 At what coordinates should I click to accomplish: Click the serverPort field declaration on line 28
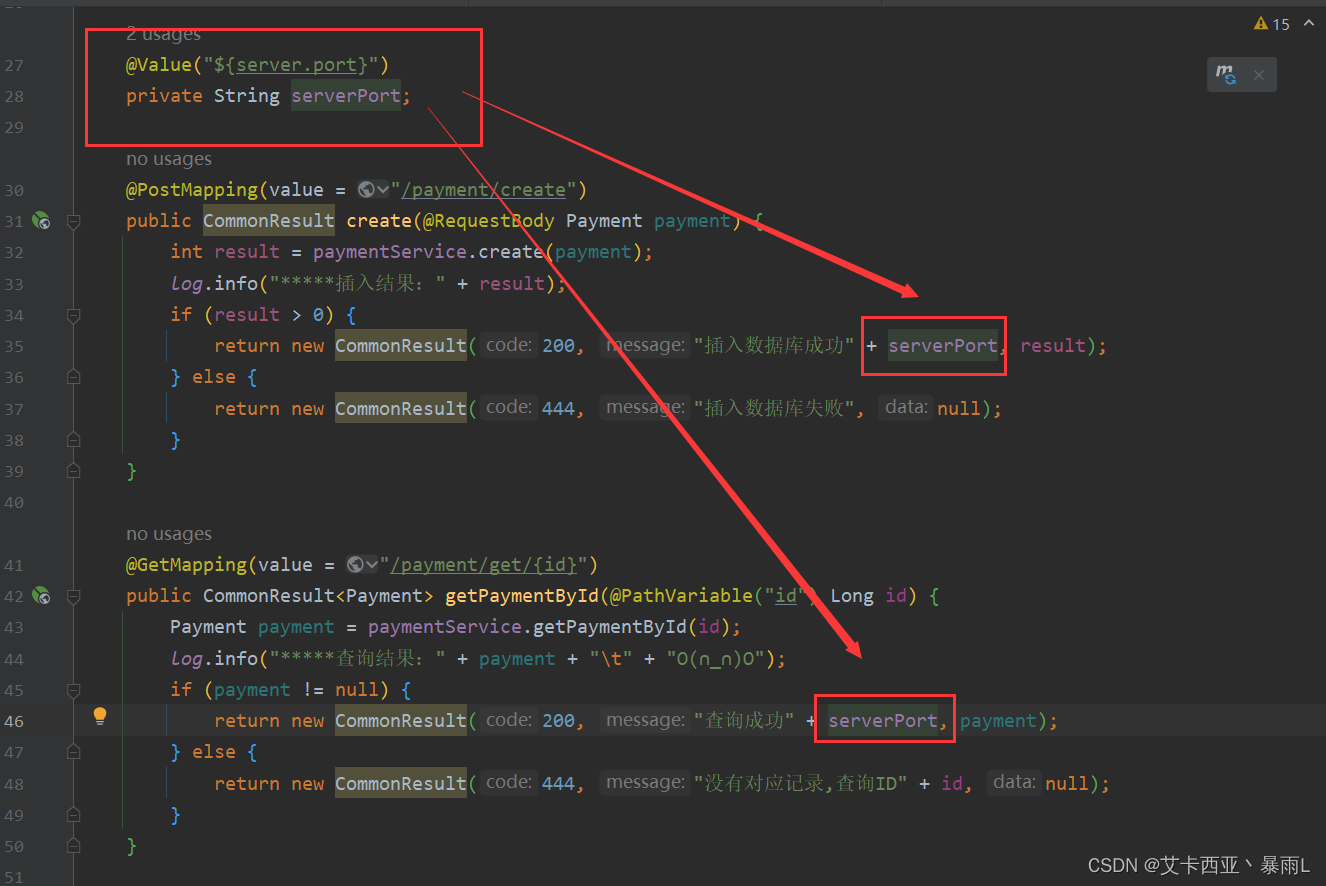tap(346, 96)
